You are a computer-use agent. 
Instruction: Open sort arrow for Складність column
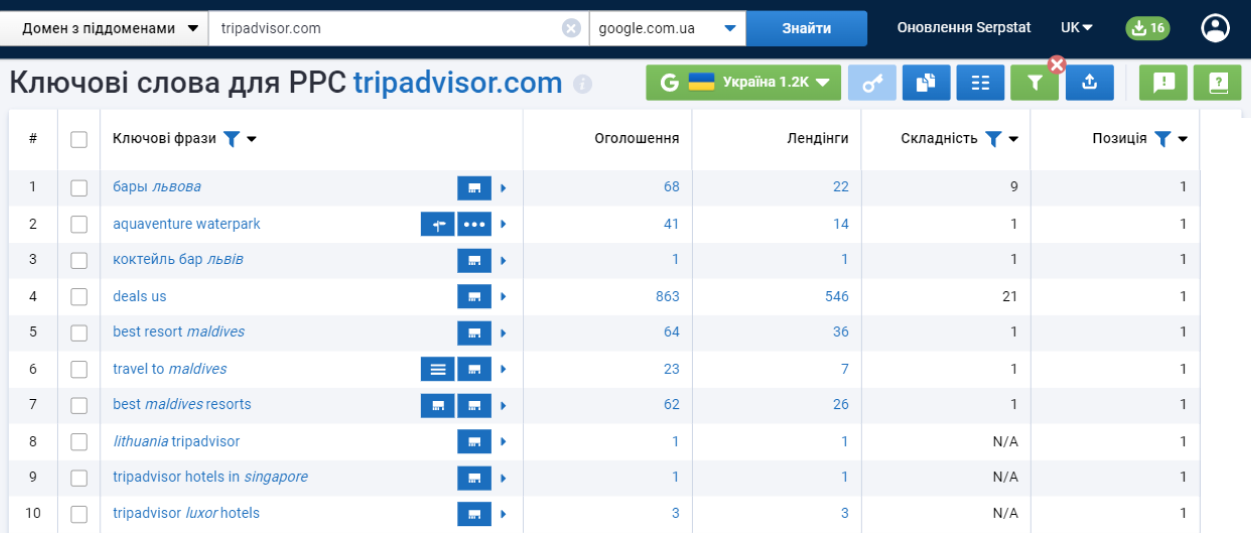1014,139
